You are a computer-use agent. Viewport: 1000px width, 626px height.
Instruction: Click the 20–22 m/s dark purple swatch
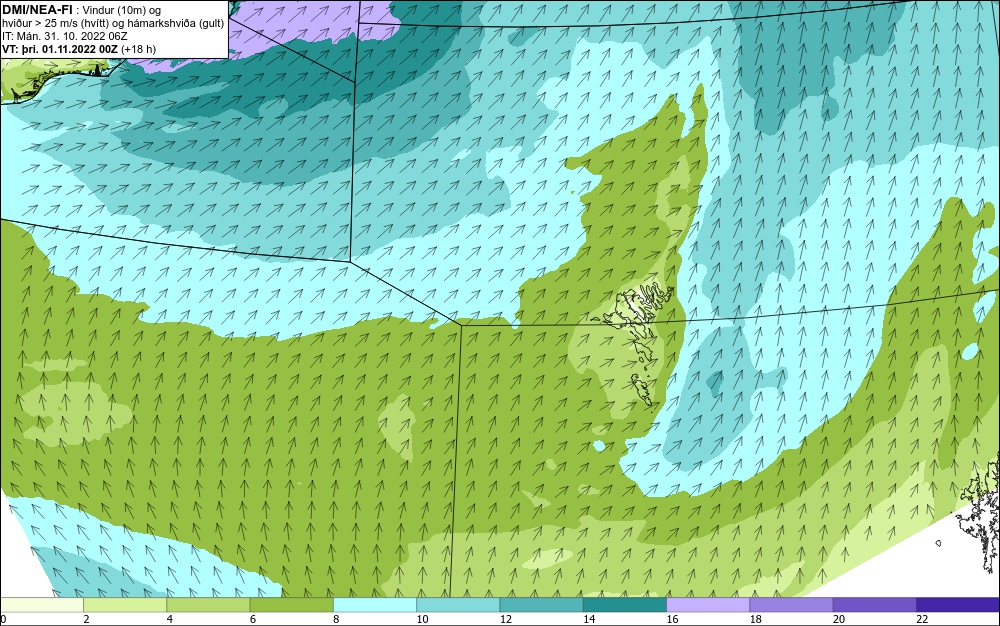(x=874, y=604)
